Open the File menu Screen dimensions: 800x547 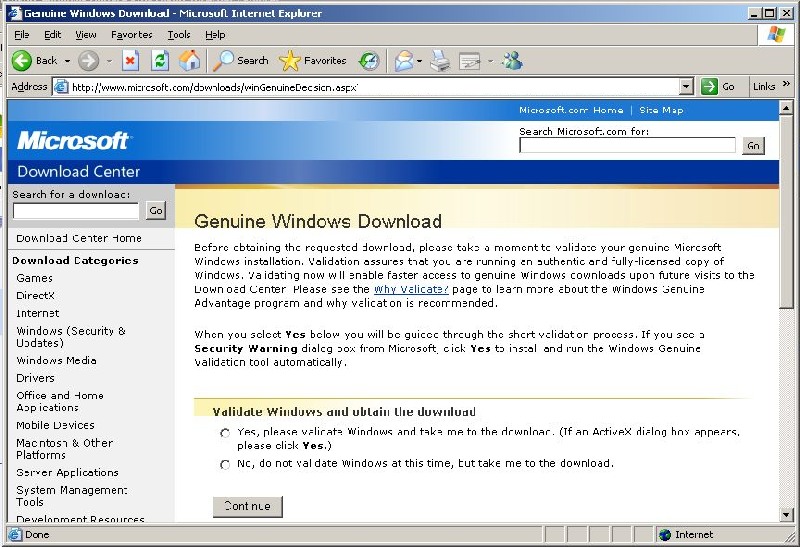pyautogui.click(x=21, y=35)
